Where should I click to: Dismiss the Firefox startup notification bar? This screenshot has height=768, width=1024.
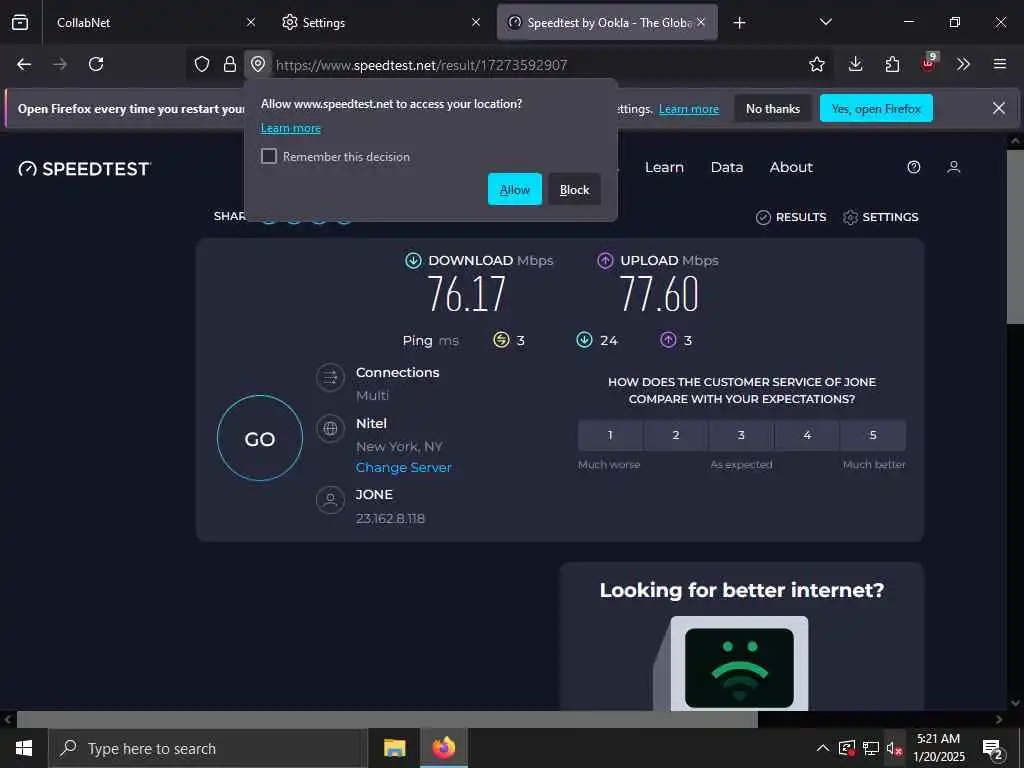(x=999, y=108)
